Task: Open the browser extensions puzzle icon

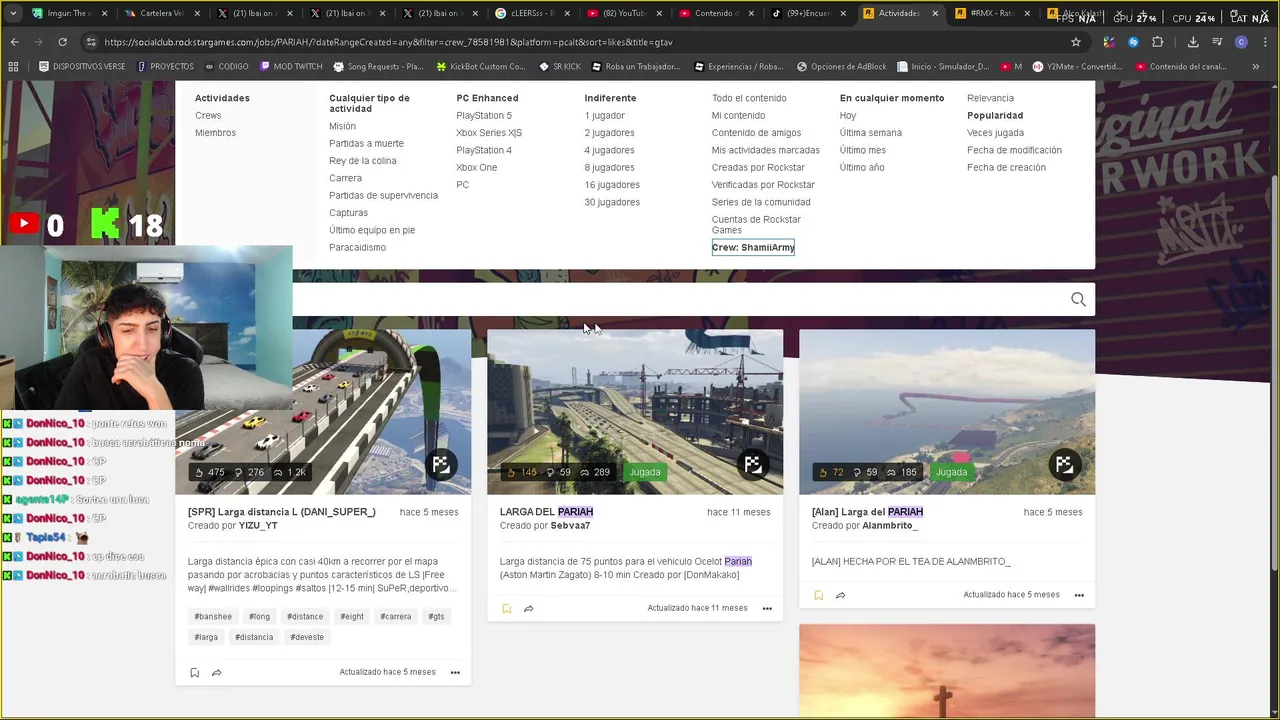Action: coord(1157,42)
